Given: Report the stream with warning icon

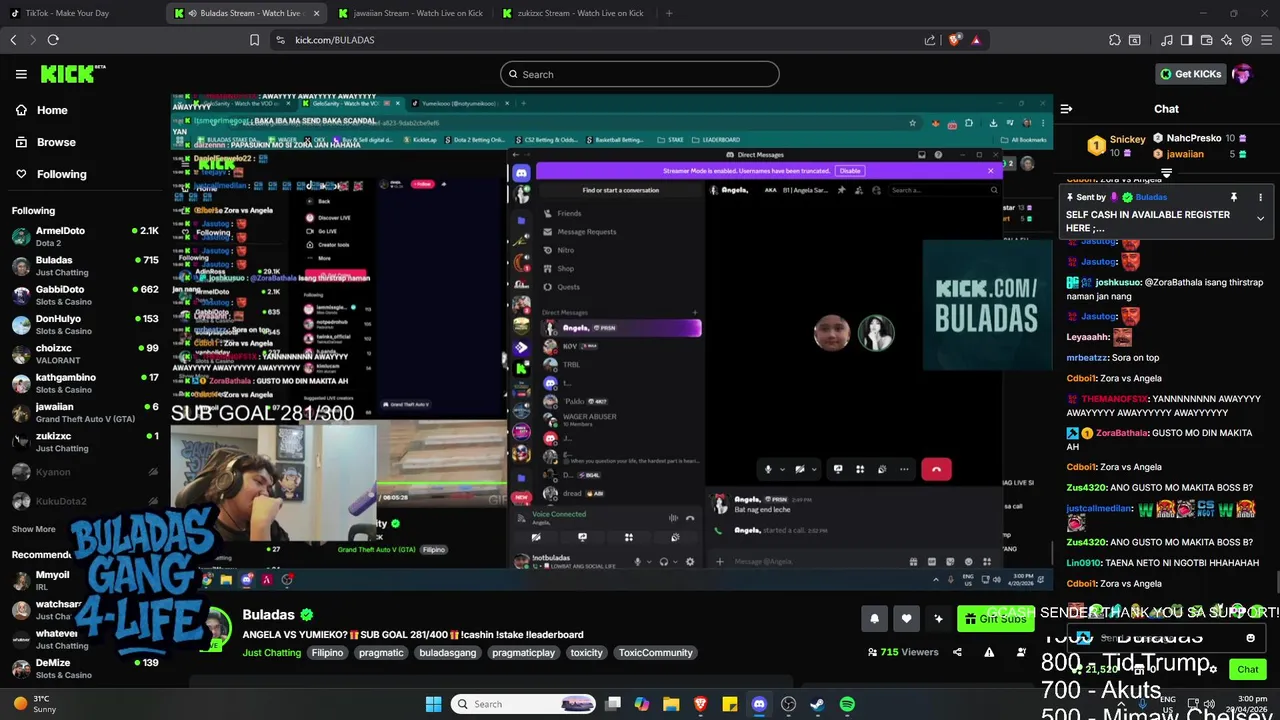Looking at the screenshot, I should (989, 652).
